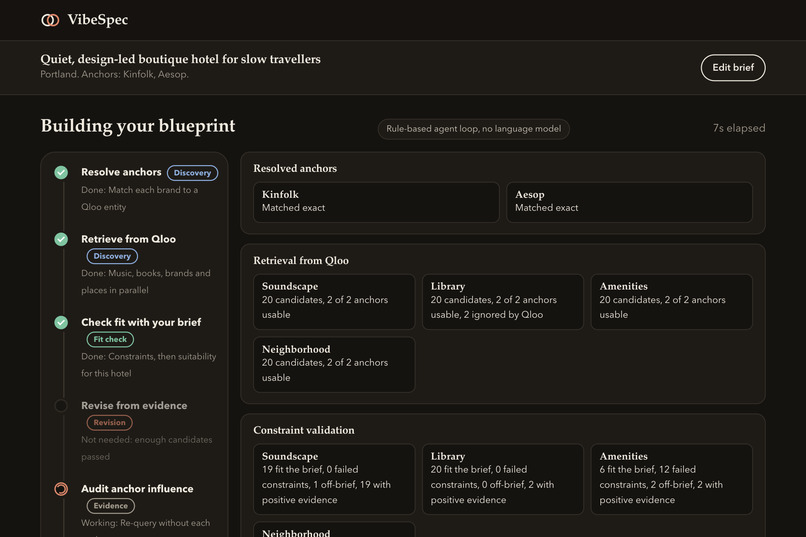This screenshot has width=806, height=537.
Task: Click the 'Retrieval from Qloo' section heading
Action: 301,261
